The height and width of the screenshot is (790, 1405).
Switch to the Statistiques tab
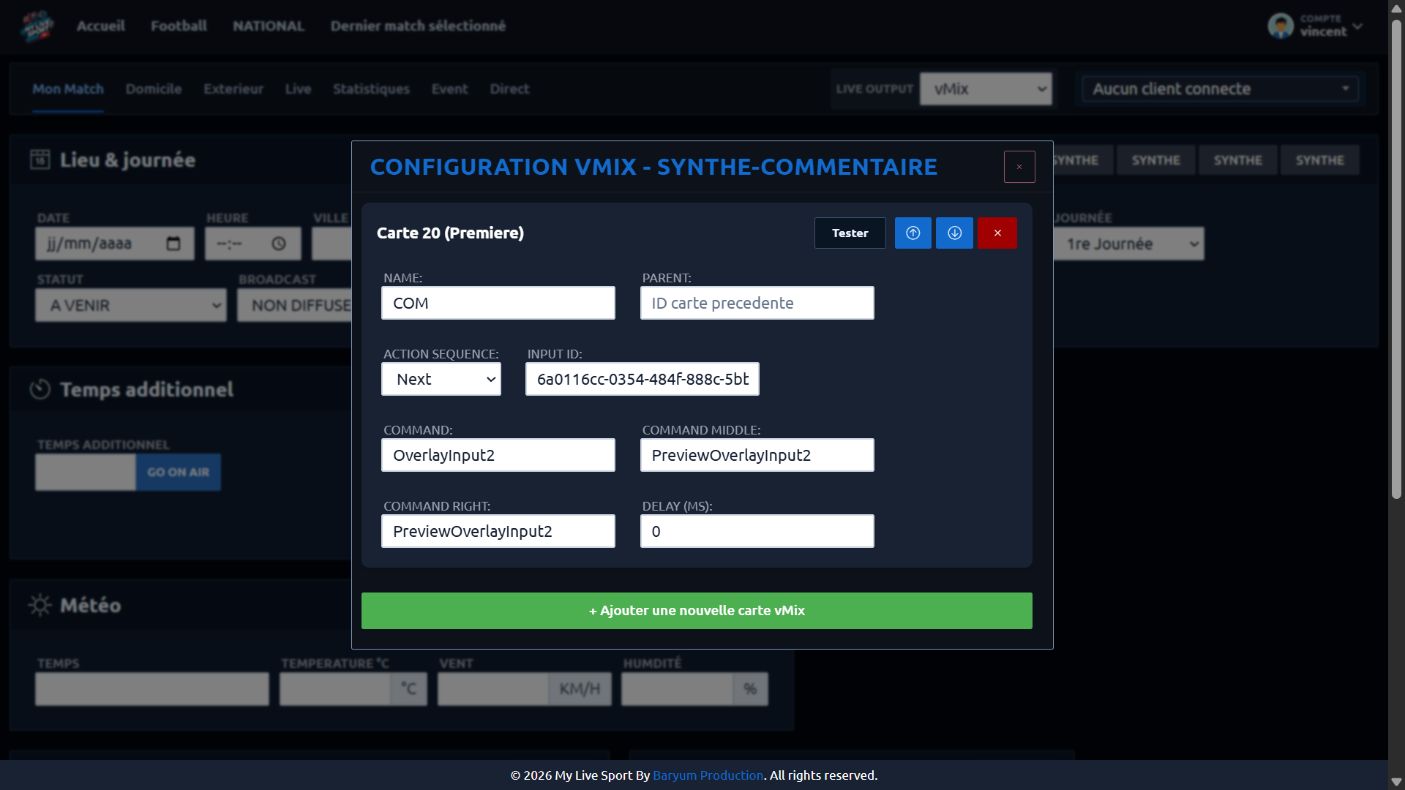coord(371,89)
